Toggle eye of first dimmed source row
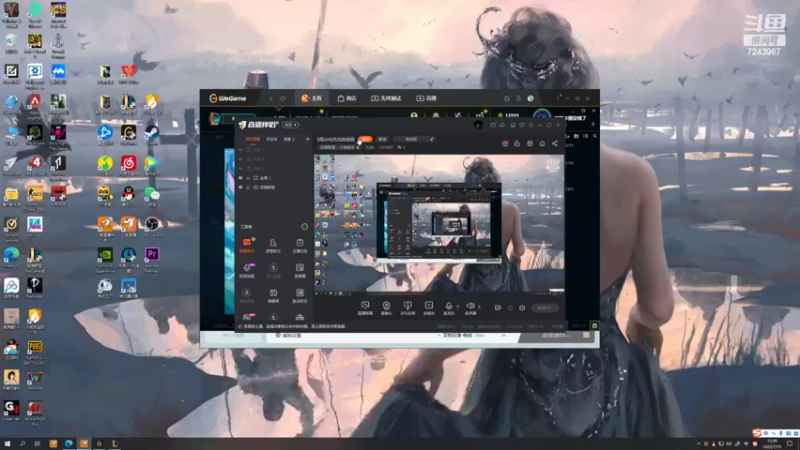The image size is (800, 450). [x=241, y=150]
